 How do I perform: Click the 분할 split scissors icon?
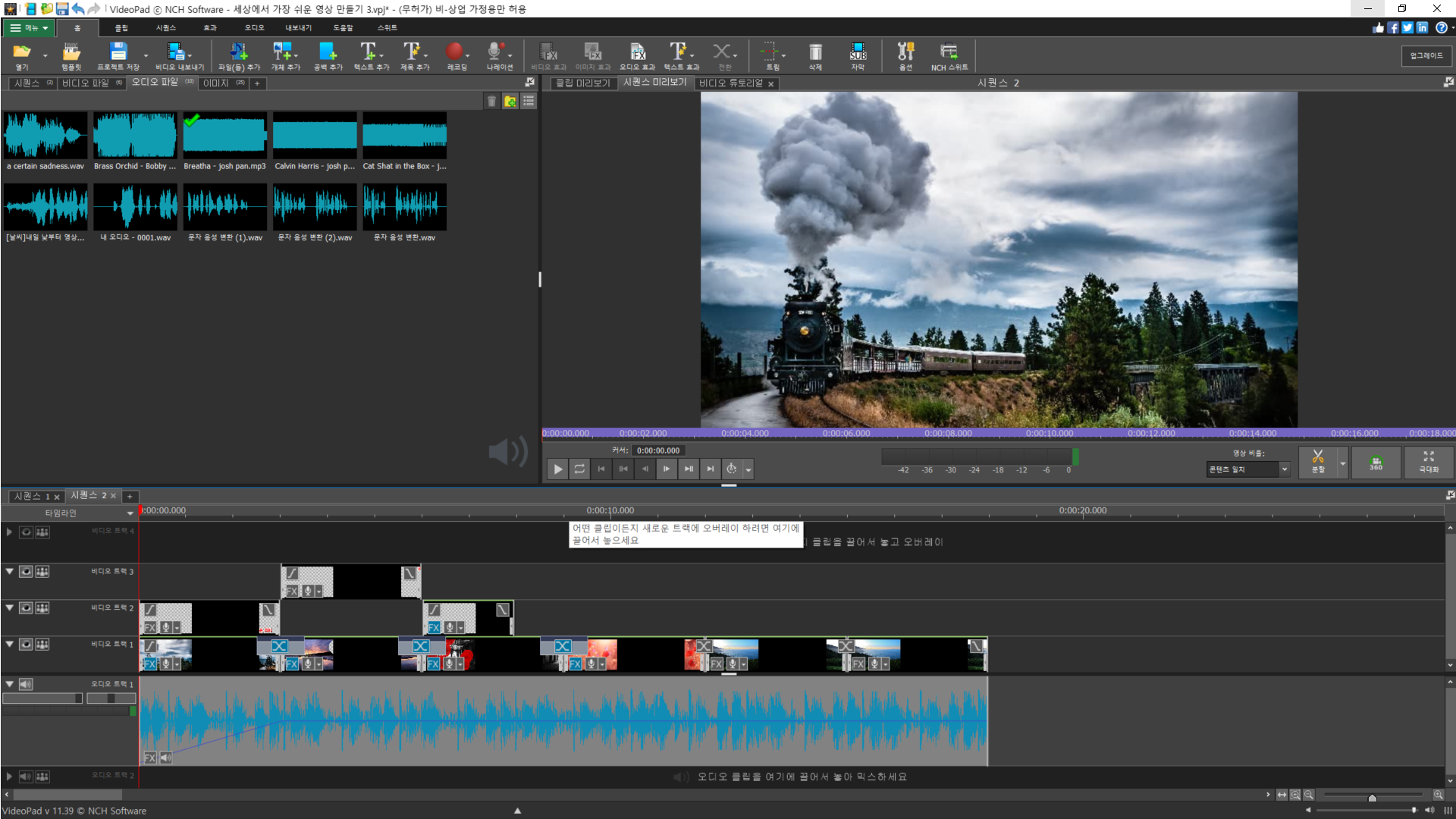[x=1318, y=458]
